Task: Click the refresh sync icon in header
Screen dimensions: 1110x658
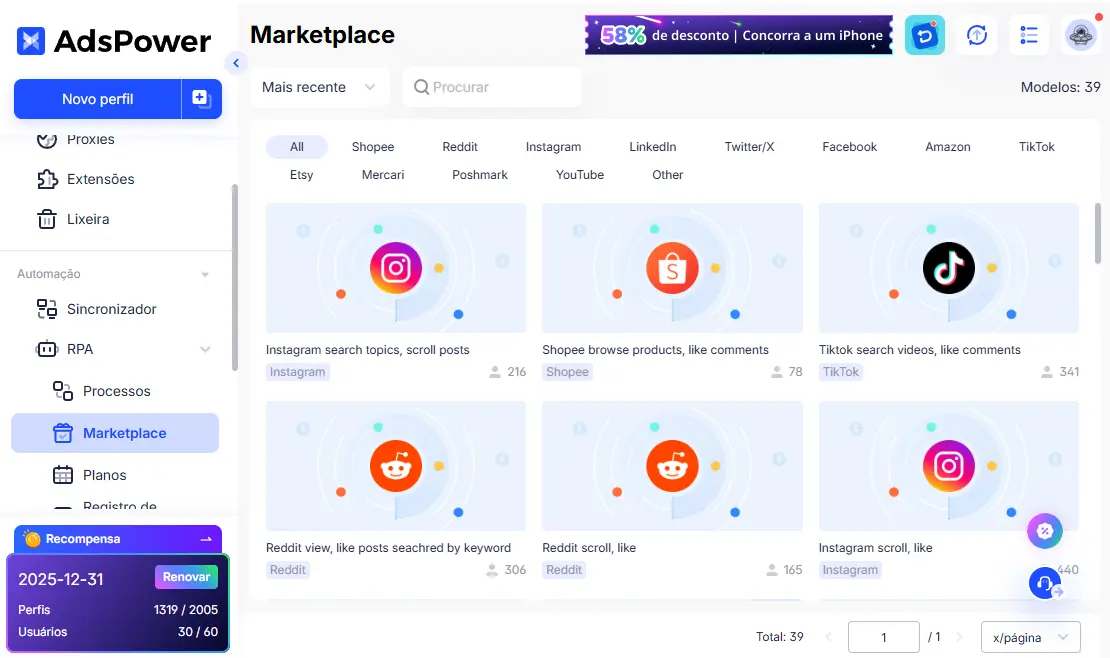Action: [x=977, y=36]
